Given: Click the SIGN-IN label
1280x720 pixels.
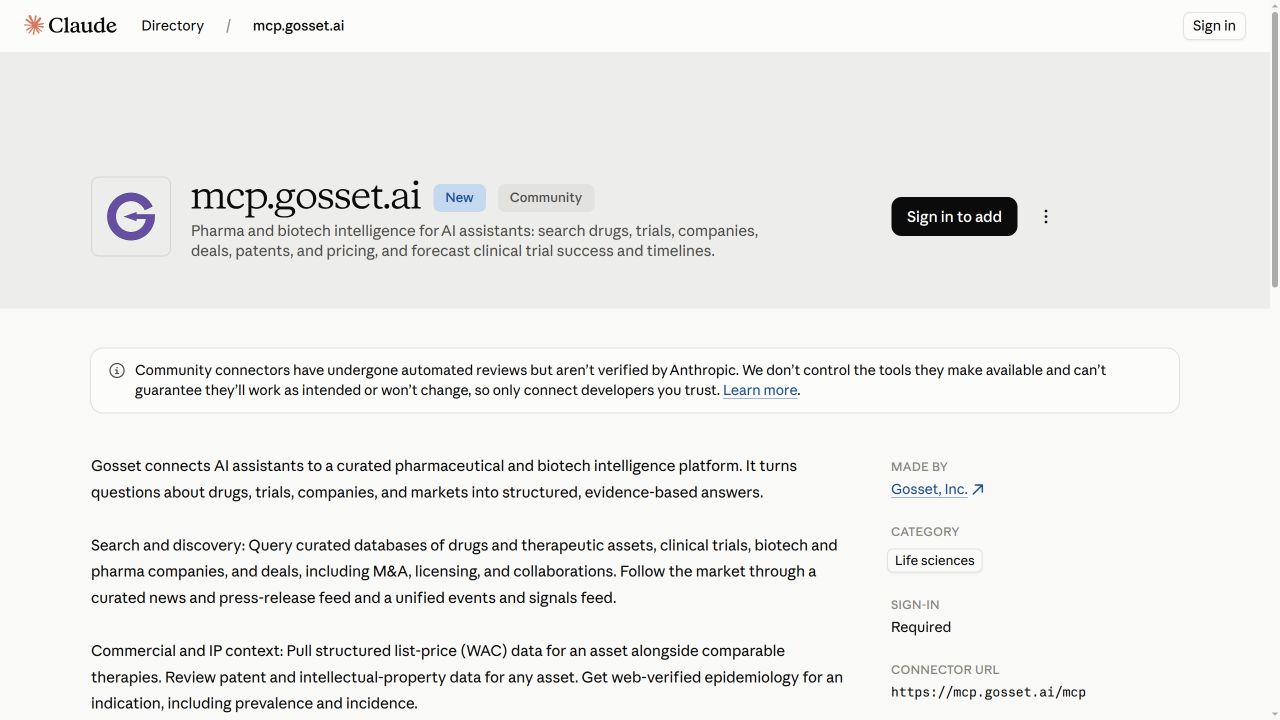Looking at the screenshot, I should pyautogui.click(x=915, y=604).
